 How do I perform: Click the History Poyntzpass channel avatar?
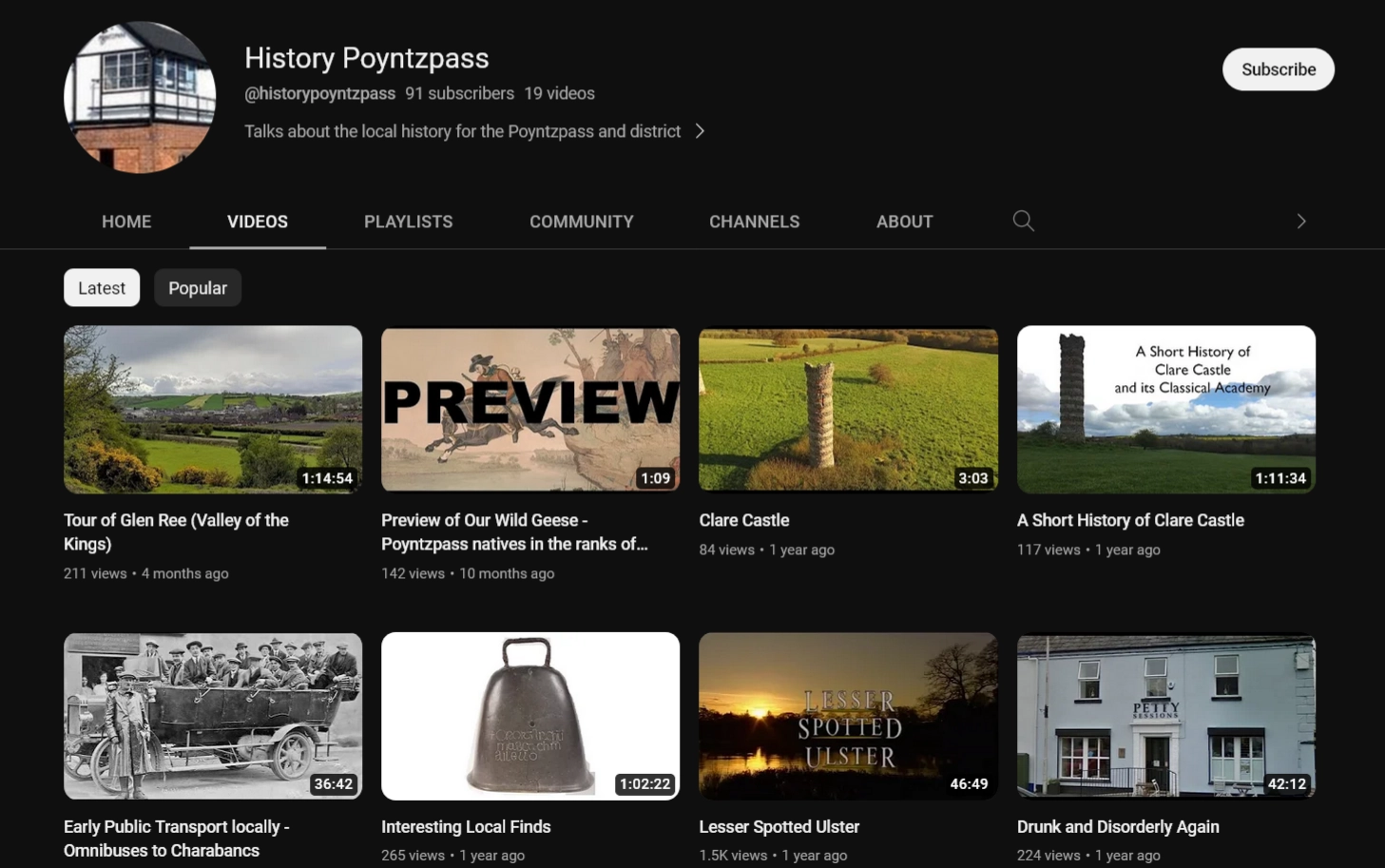[139, 97]
